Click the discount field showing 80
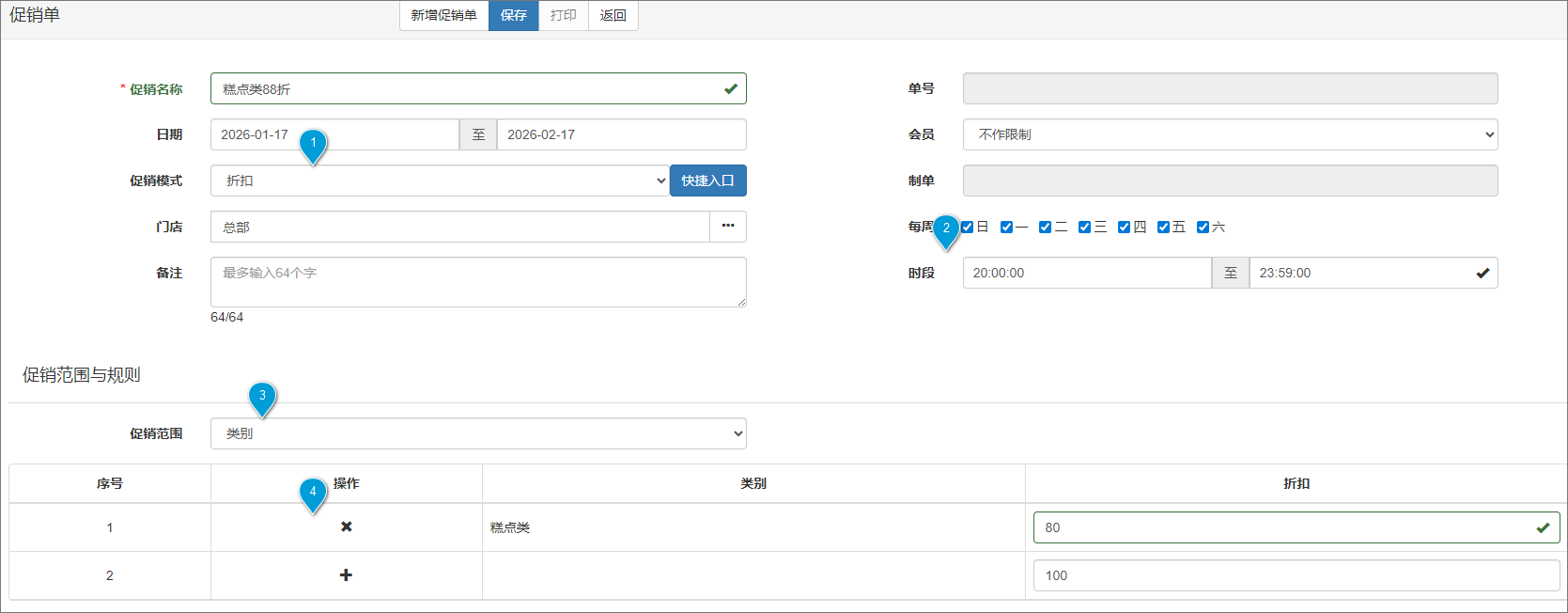The height and width of the screenshot is (613, 1568). tap(1282, 527)
